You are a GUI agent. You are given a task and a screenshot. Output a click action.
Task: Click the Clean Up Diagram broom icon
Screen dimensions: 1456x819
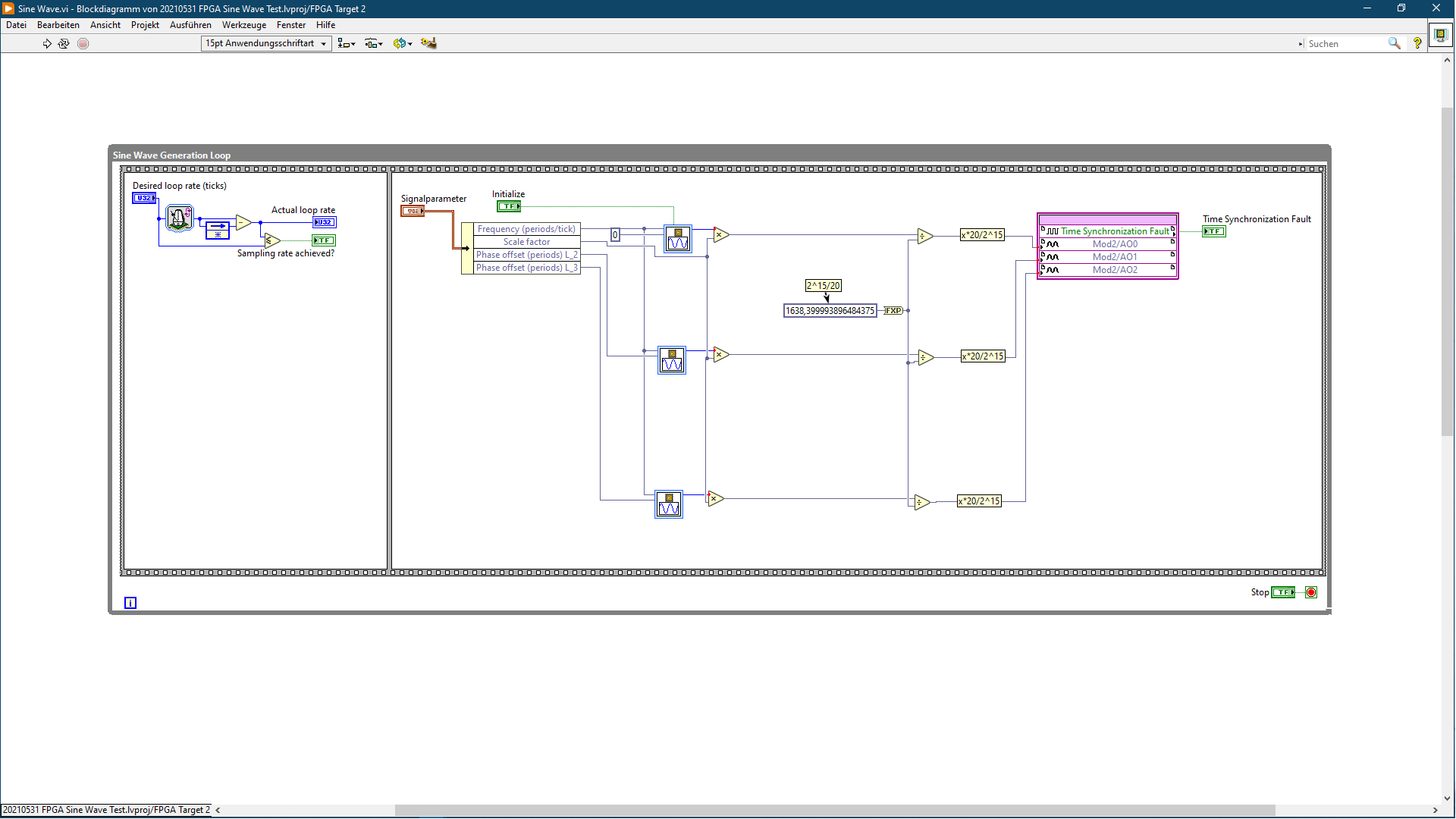[428, 44]
